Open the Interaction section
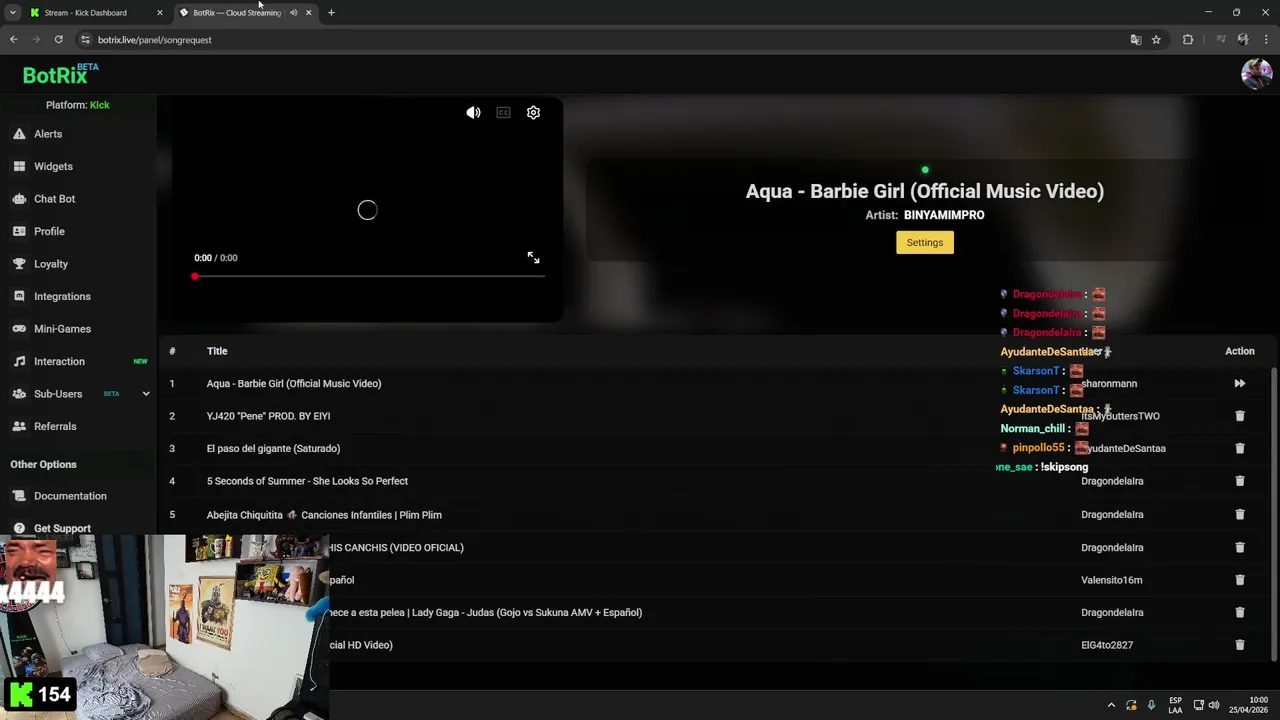 pos(59,361)
